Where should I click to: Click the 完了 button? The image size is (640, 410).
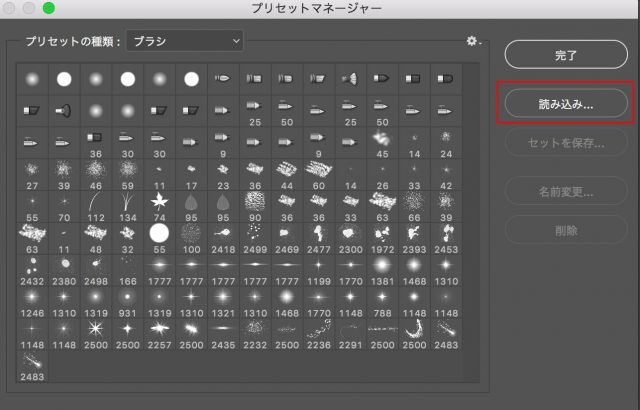tap(565, 56)
